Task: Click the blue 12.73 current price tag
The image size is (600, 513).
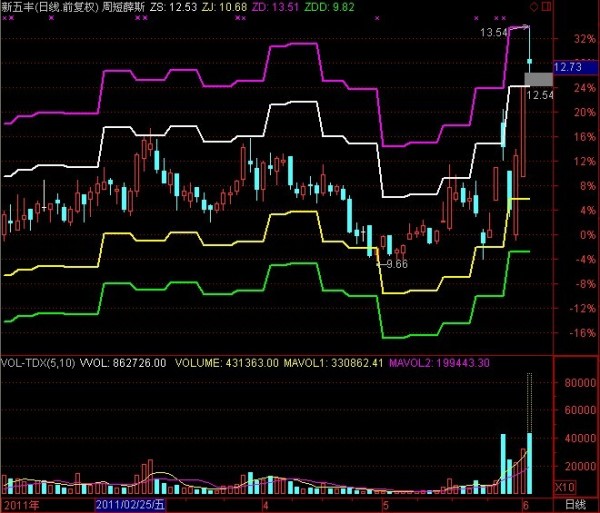Action: [566, 67]
